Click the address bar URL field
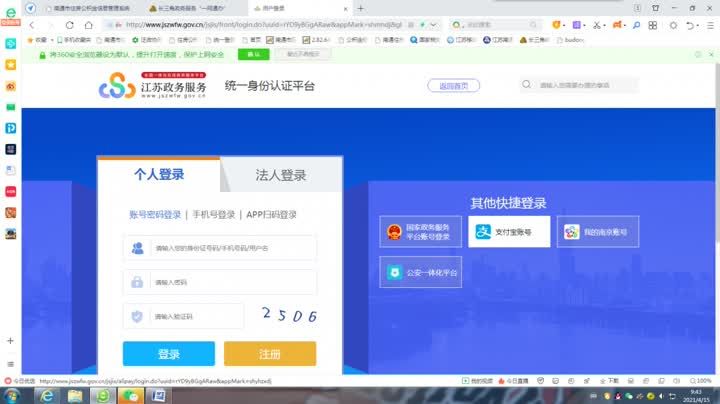Image resolution: width=720 pixels, height=404 pixels. [x=264, y=25]
